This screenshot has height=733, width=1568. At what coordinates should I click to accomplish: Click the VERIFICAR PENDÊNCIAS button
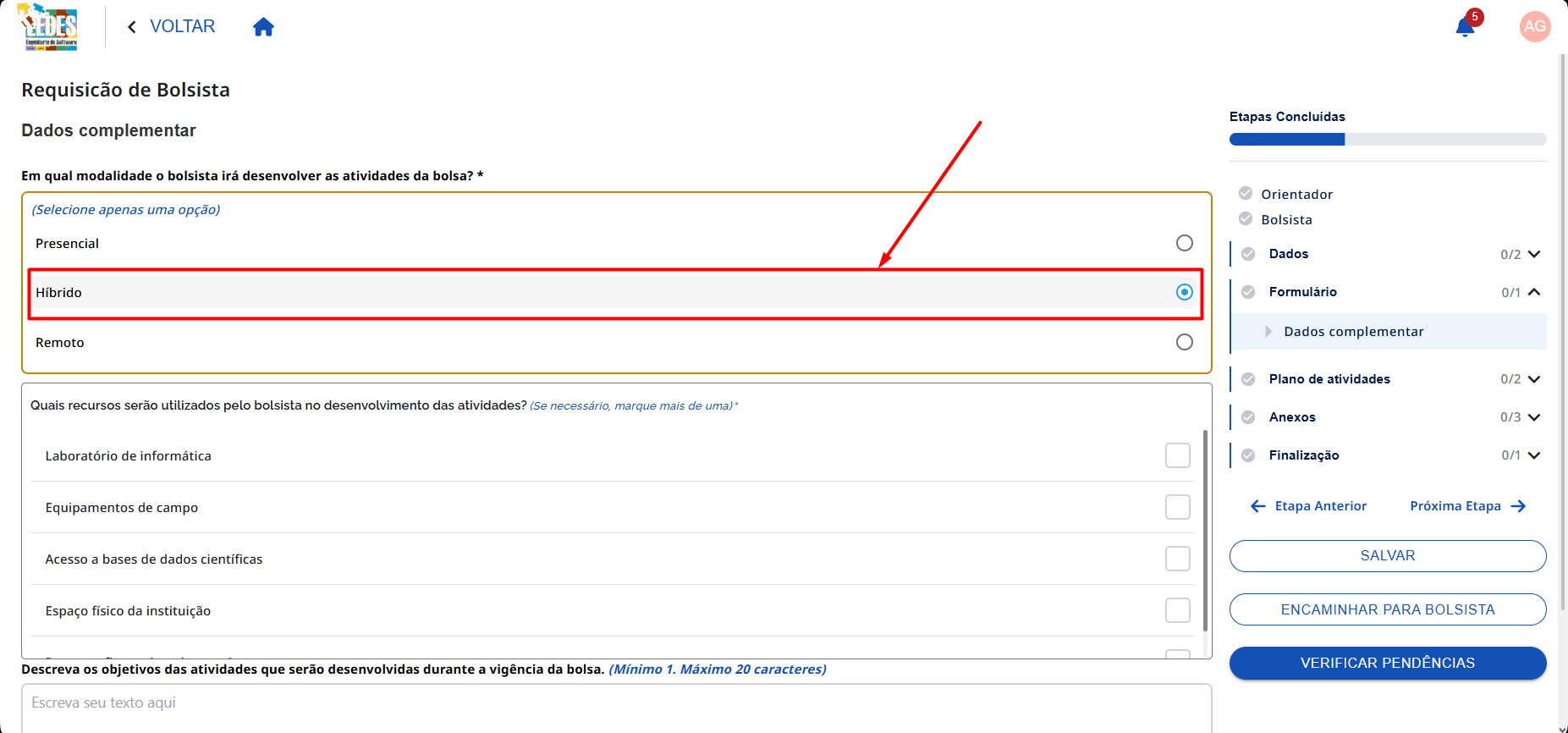coord(1388,663)
